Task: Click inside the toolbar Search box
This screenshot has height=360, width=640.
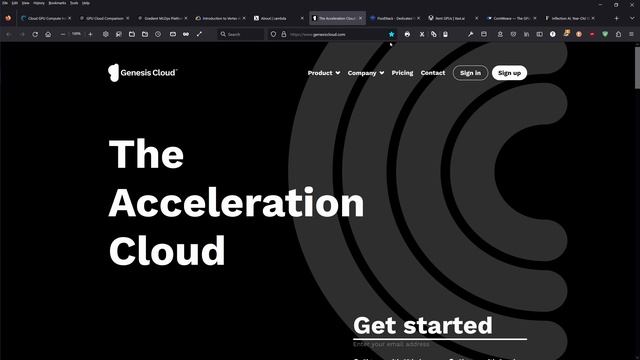Action: tap(241, 34)
